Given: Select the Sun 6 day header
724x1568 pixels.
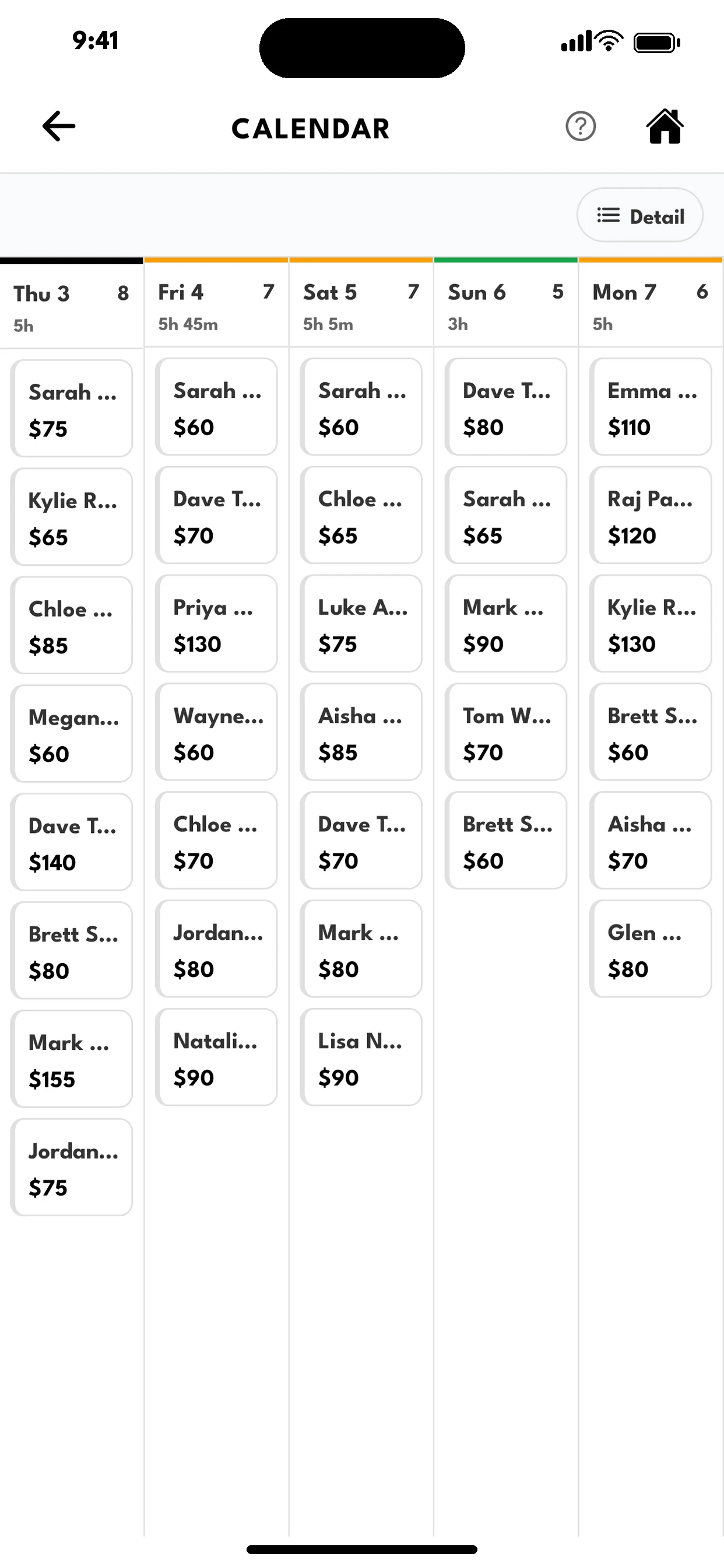Looking at the screenshot, I should pos(505,305).
